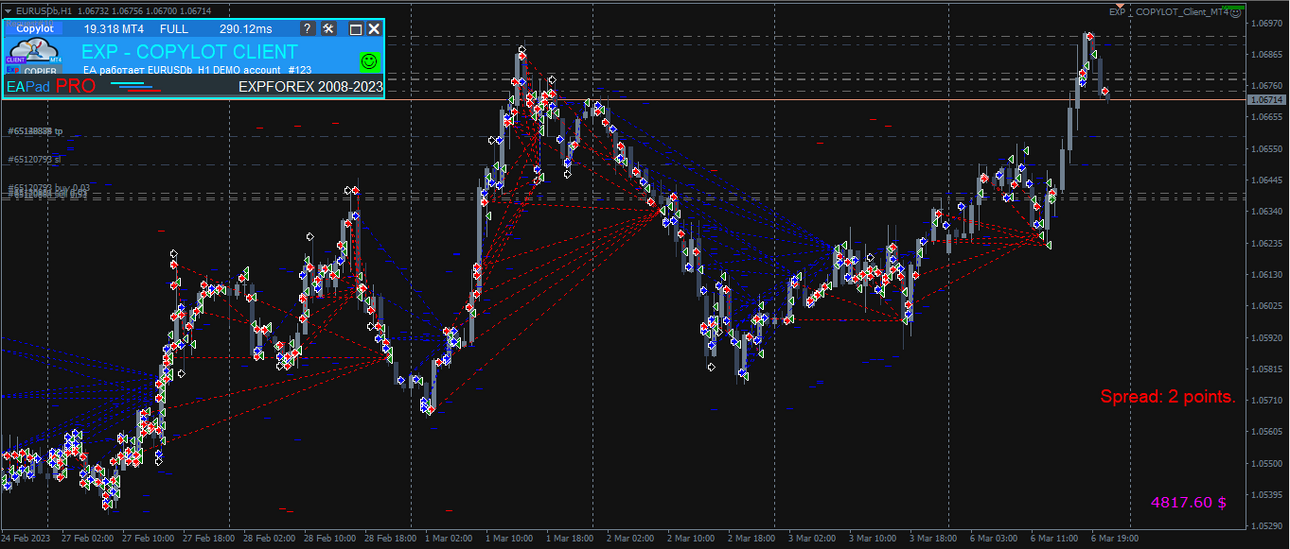1290x549 pixels.
Task: Open the tools settings icon on Copylot panel
Action: pos(328,29)
